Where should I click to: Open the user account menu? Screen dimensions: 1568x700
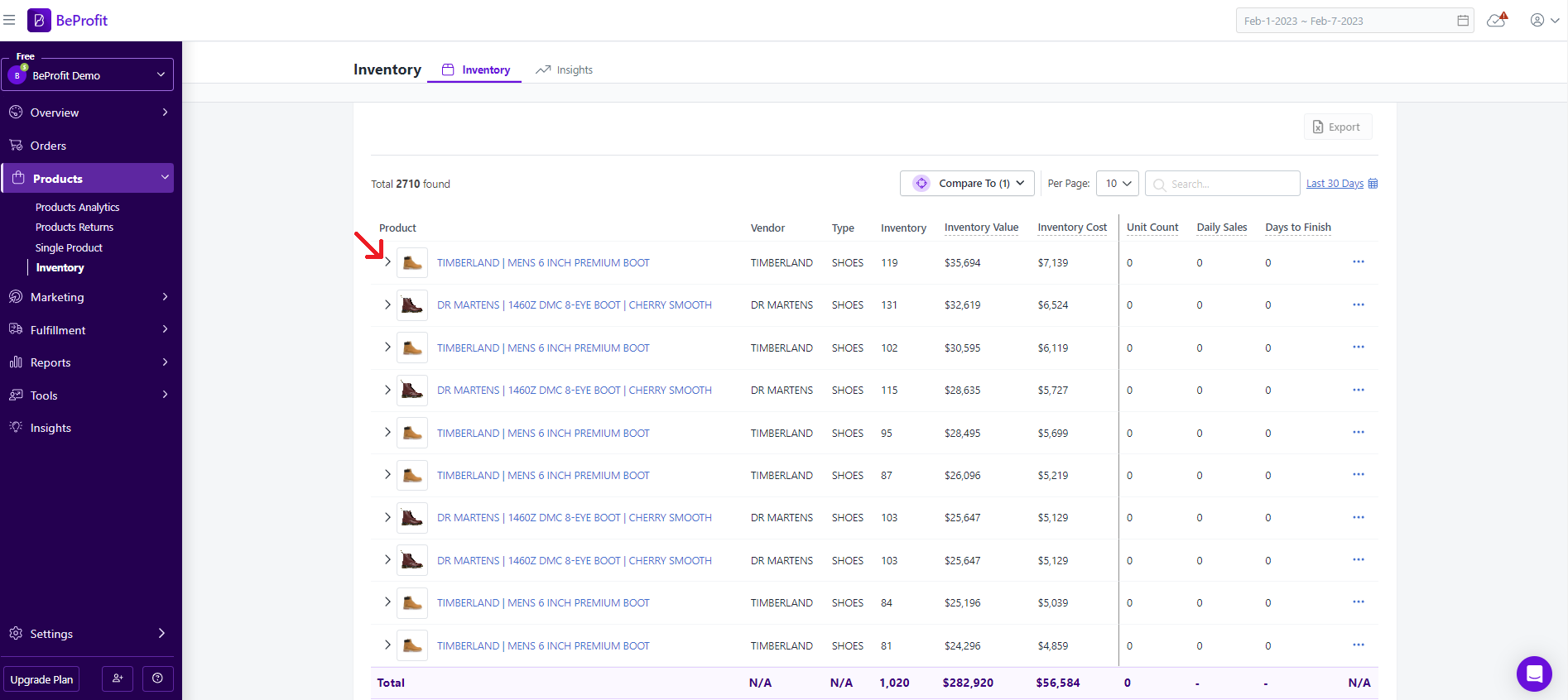point(1544,21)
